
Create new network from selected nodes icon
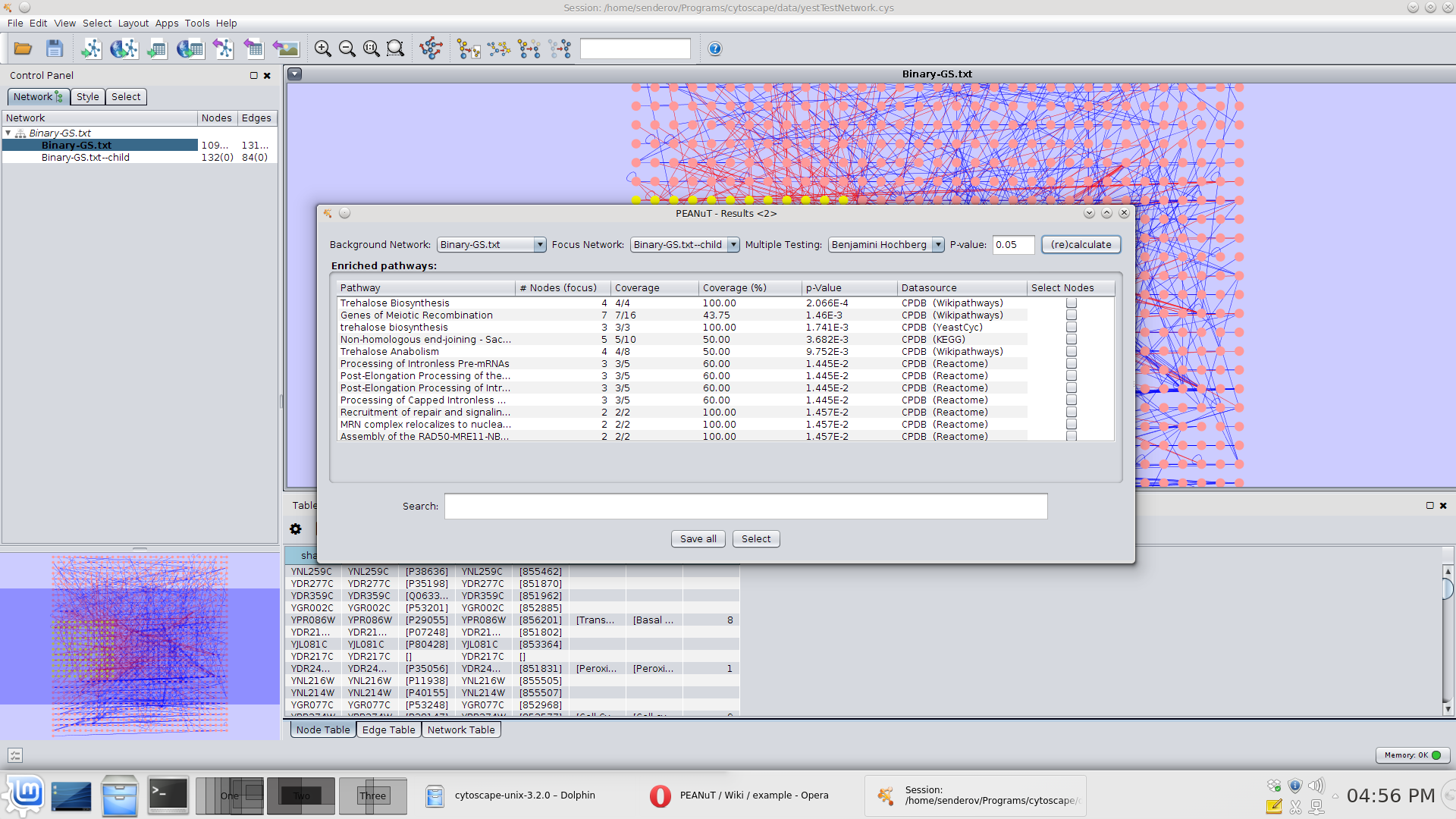tap(469, 49)
